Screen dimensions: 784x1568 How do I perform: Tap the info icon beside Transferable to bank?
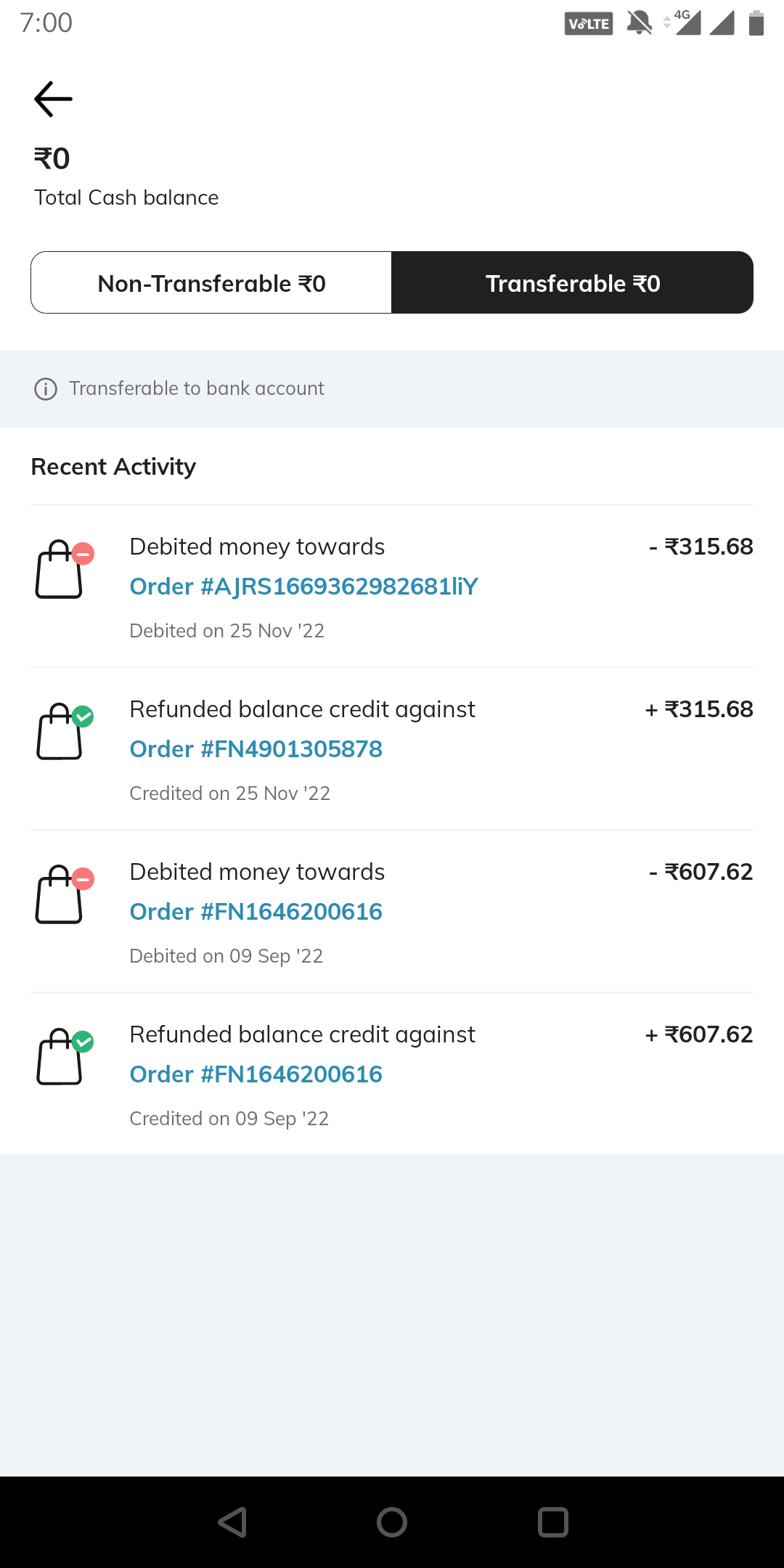pyautogui.click(x=46, y=389)
